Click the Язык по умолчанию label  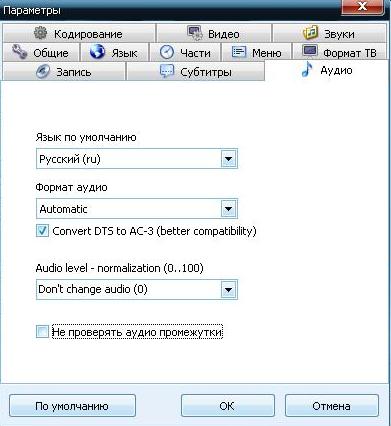pyautogui.click(x=86, y=137)
